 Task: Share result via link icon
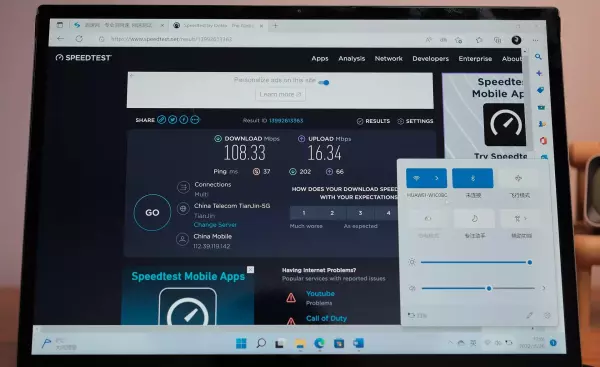point(161,120)
